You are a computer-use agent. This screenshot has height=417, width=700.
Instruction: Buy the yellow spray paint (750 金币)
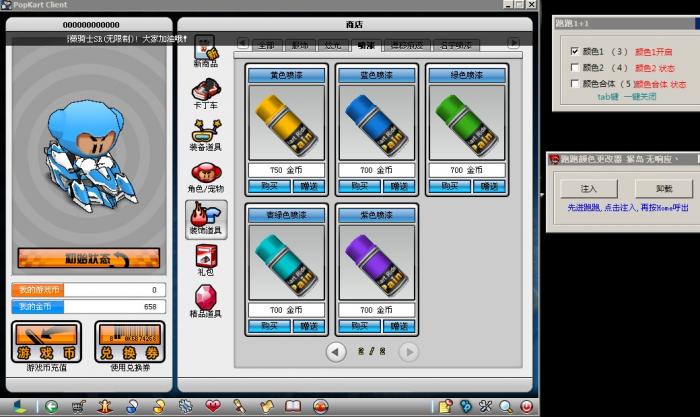click(269, 186)
